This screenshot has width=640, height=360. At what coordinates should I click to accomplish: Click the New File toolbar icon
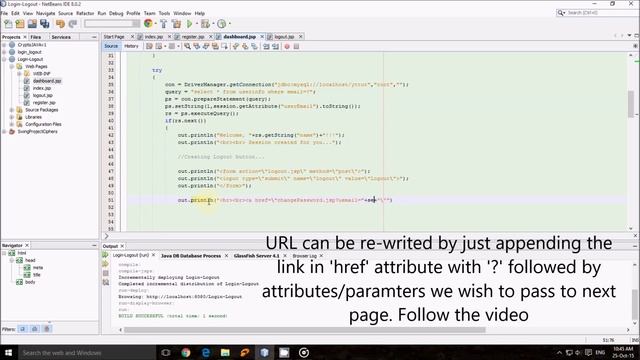pyautogui.click(x=8, y=24)
